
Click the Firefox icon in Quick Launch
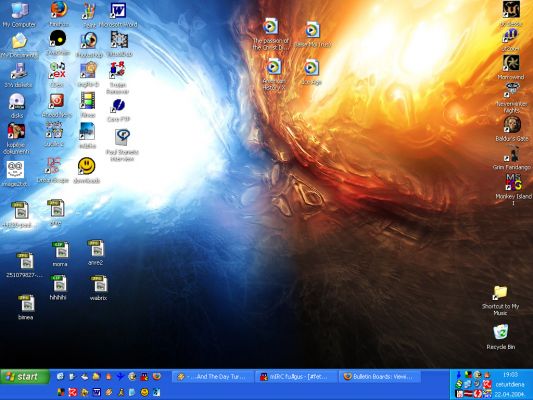156,377
